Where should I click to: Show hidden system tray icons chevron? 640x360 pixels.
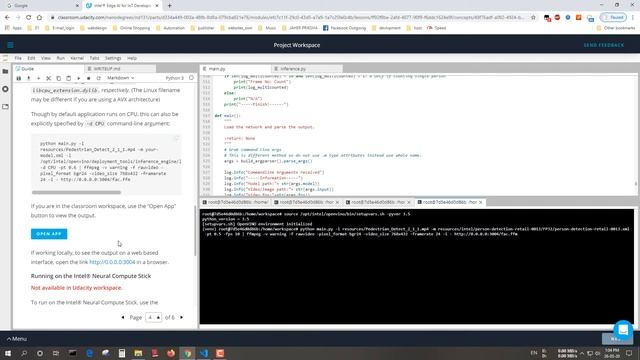click(x=582, y=353)
